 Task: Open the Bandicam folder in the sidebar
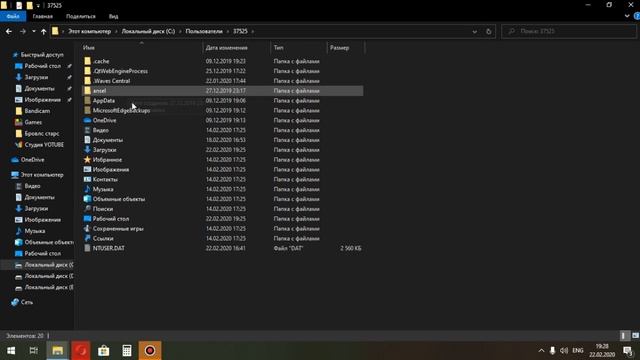tap(37, 111)
